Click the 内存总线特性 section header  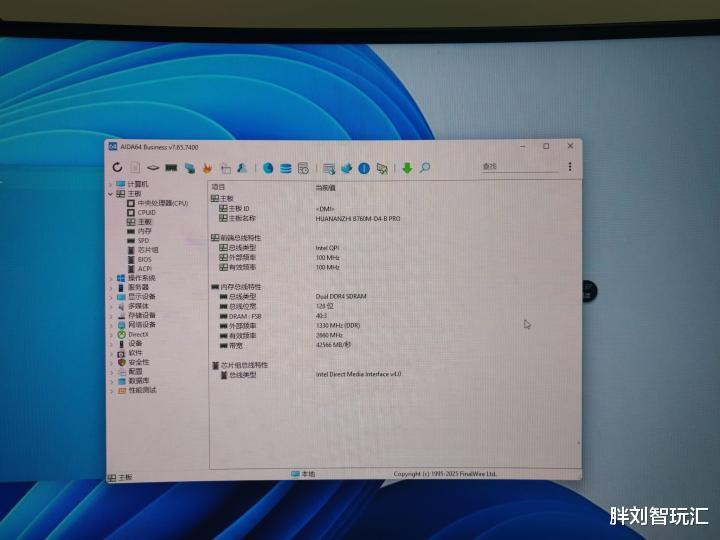coord(241,287)
